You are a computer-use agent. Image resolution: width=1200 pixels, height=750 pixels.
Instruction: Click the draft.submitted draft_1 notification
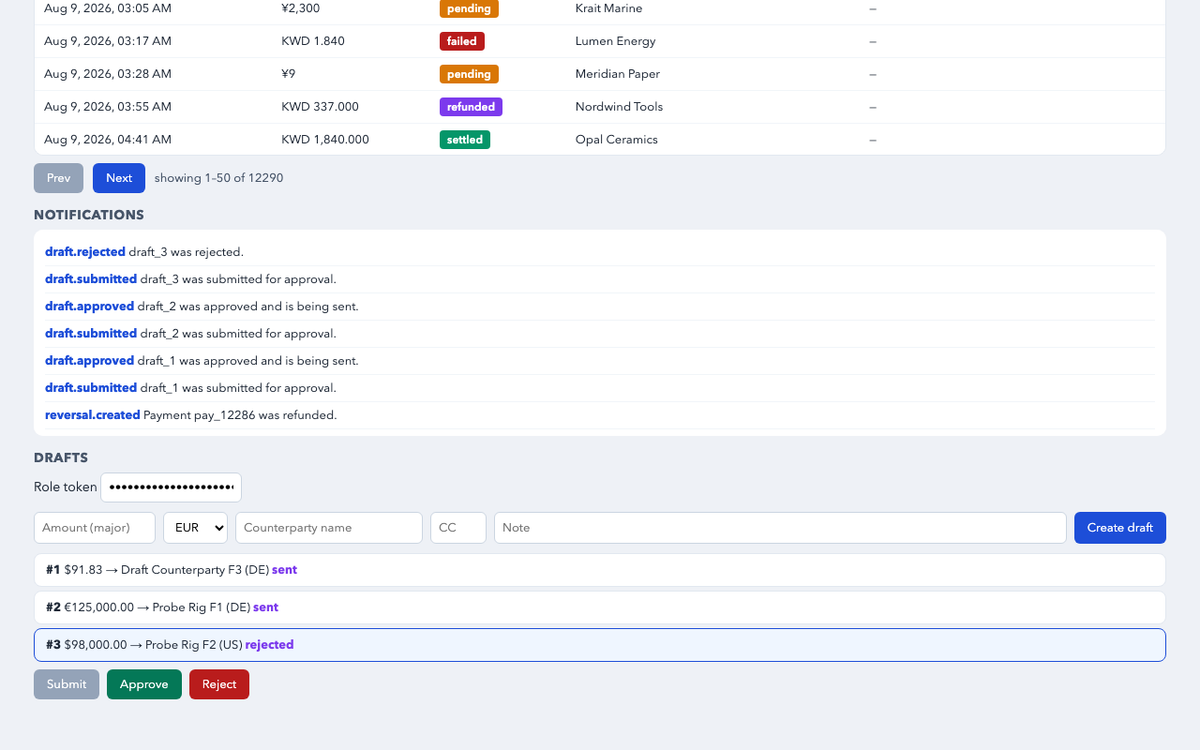[x=600, y=387]
